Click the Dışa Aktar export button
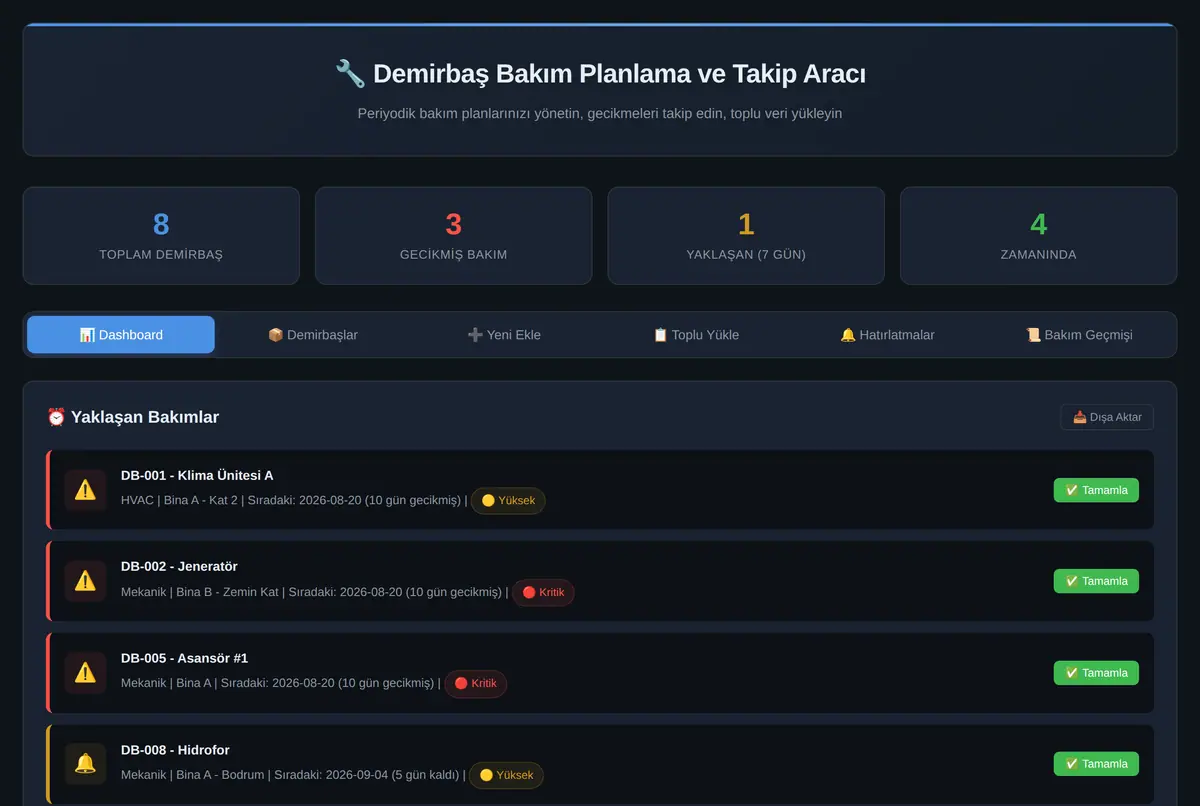Image resolution: width=1200 pixels, height=806 pixels. [x=1107, y=417]
